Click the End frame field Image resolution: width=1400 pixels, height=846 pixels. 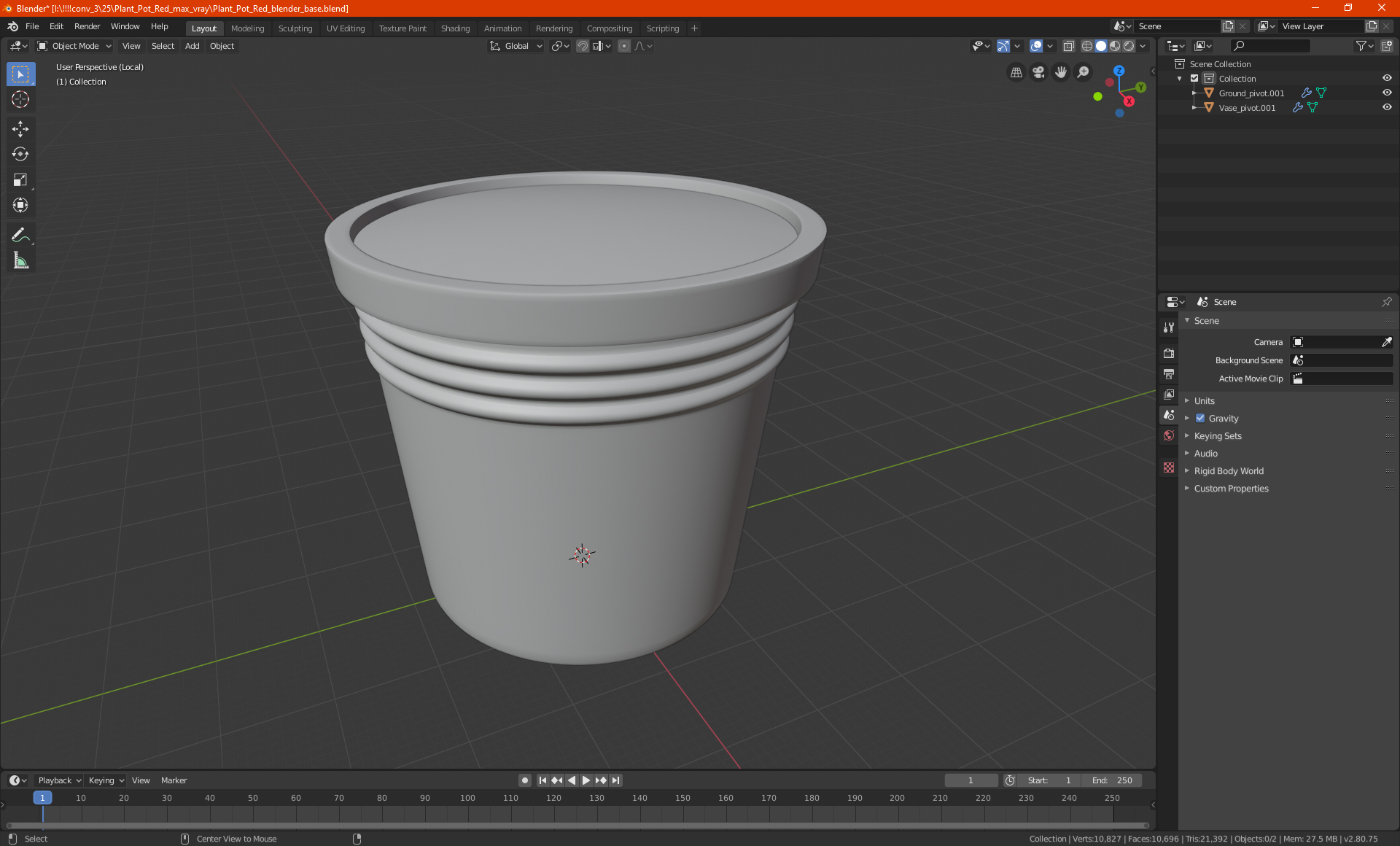click(1111, 780)
